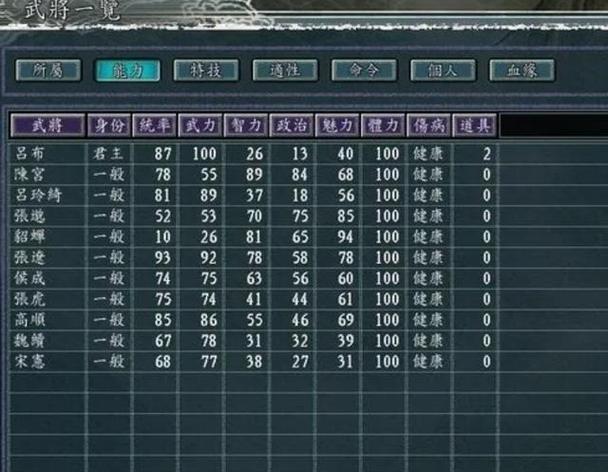
Task: Switch to the 適性 tab
Action: 285,71
